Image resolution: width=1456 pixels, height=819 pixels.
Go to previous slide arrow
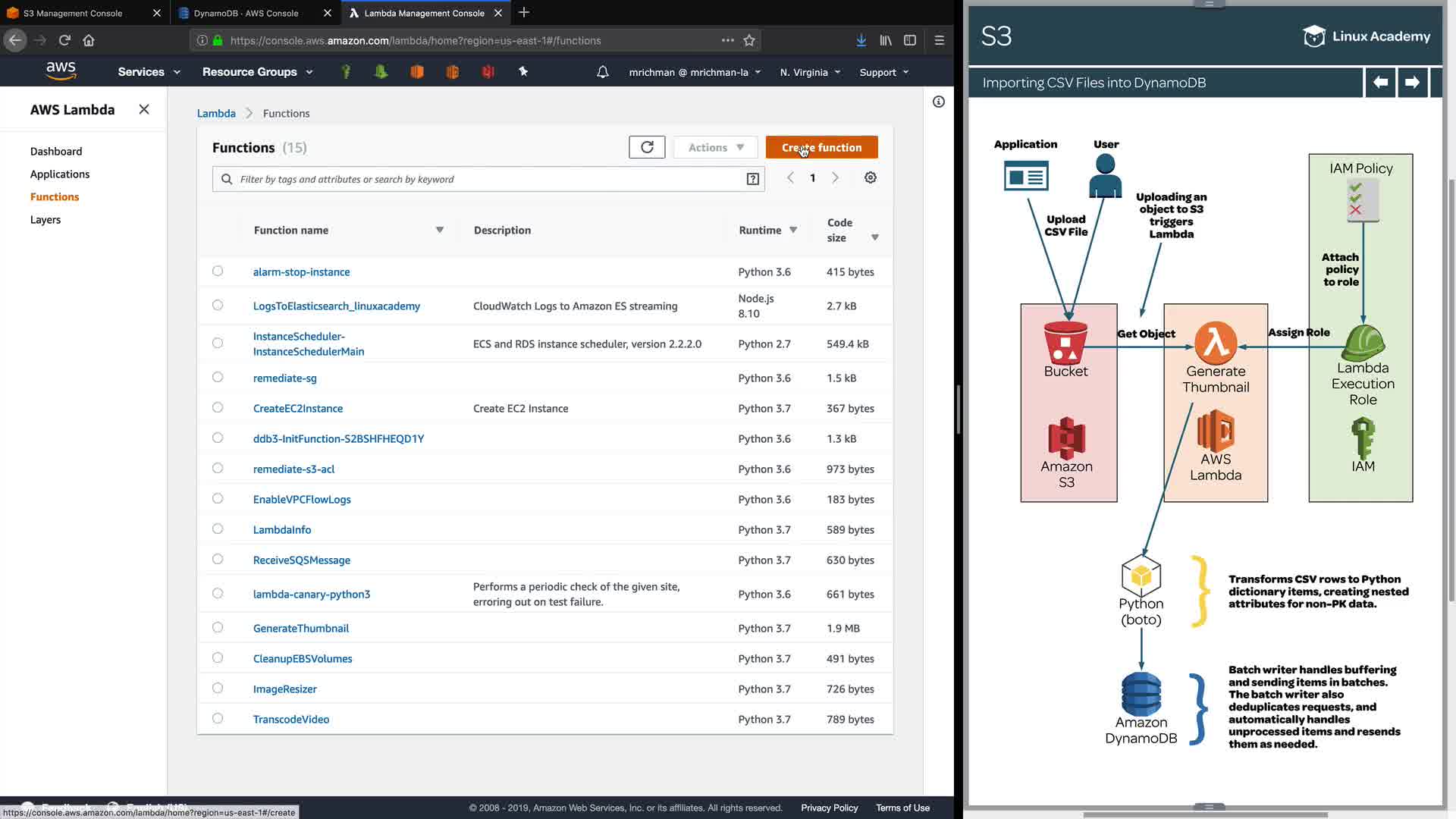[x=1380, y=82]
